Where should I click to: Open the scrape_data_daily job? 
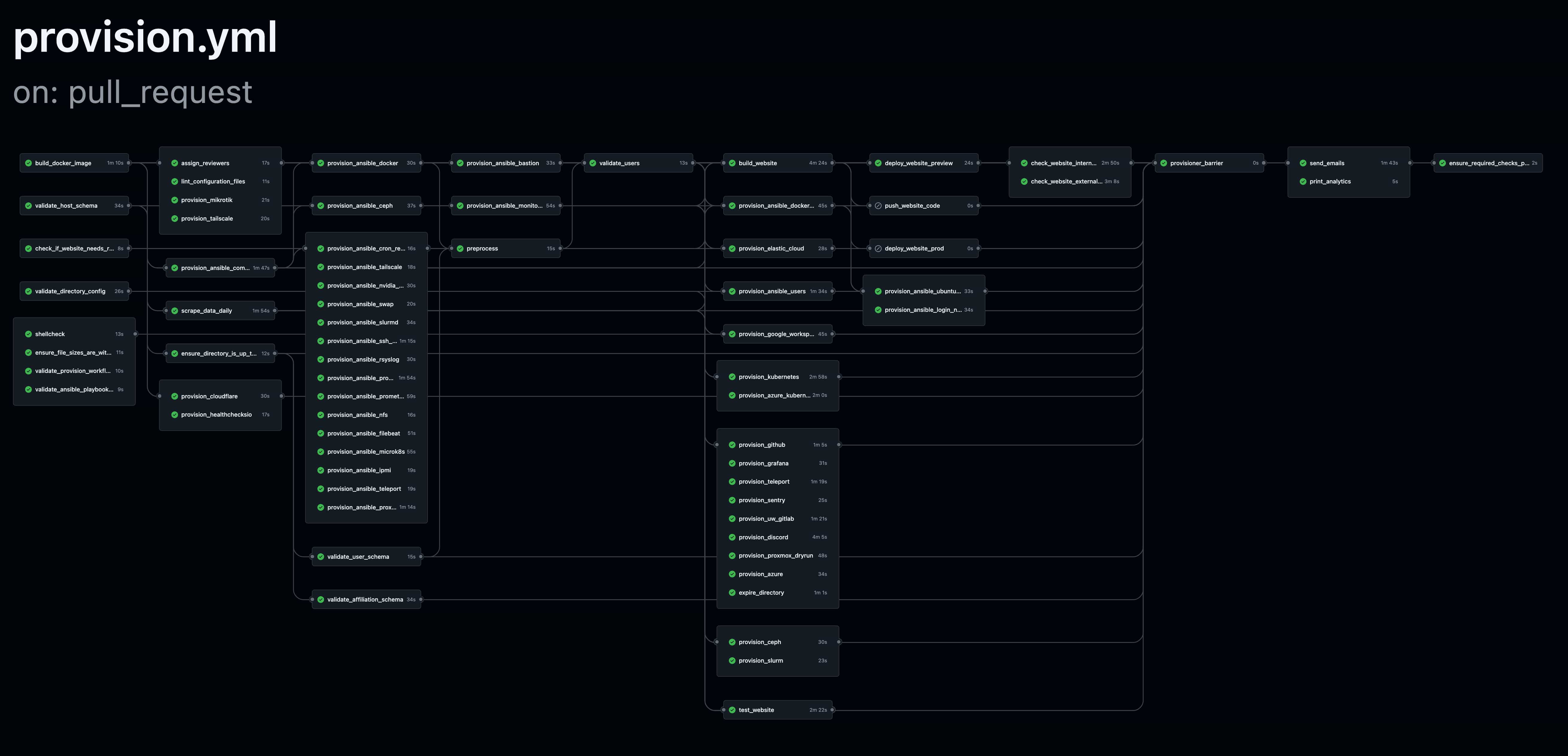206,310
